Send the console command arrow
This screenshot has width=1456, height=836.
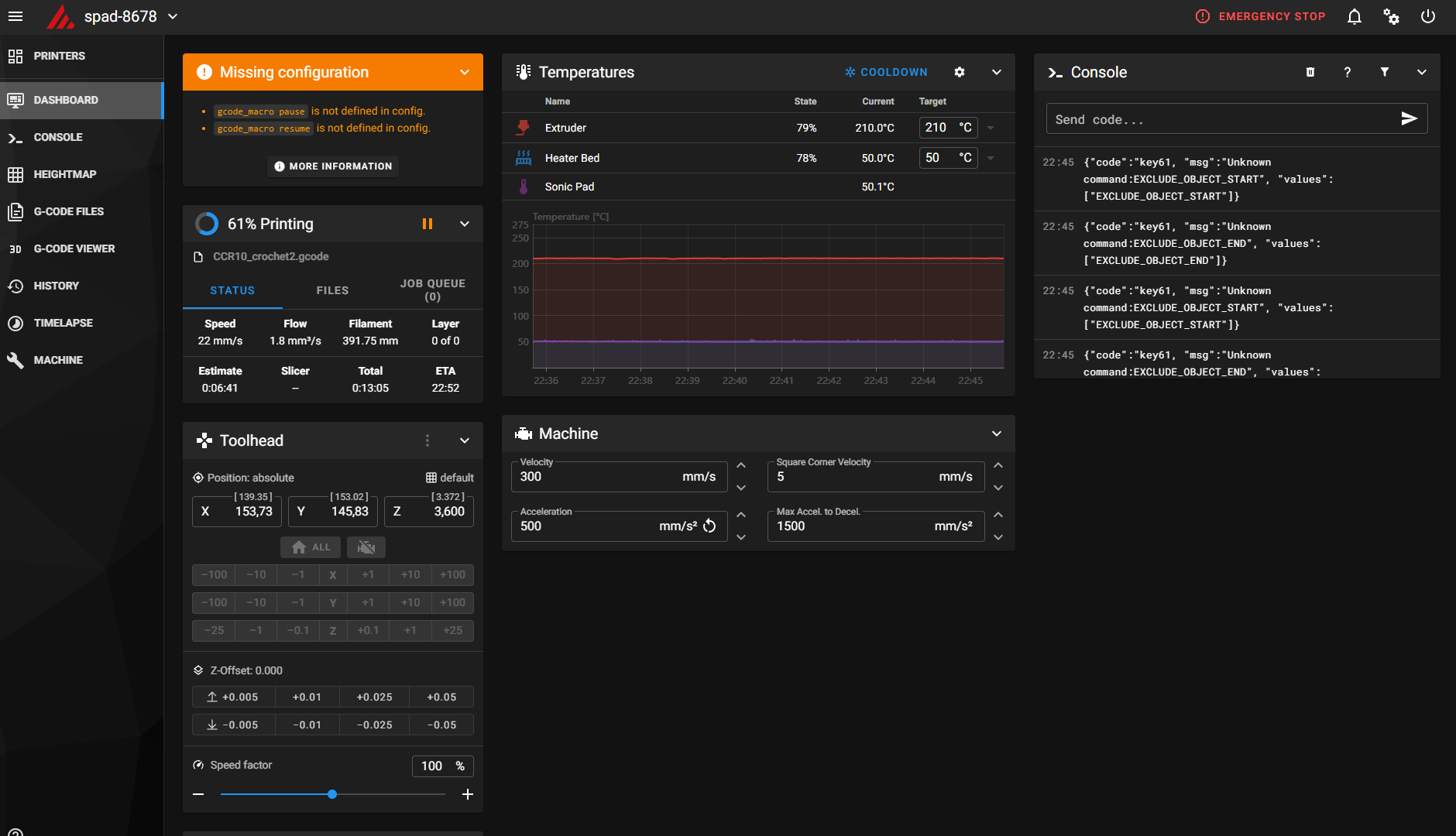pyautogui.click(x=1409, y=118)
